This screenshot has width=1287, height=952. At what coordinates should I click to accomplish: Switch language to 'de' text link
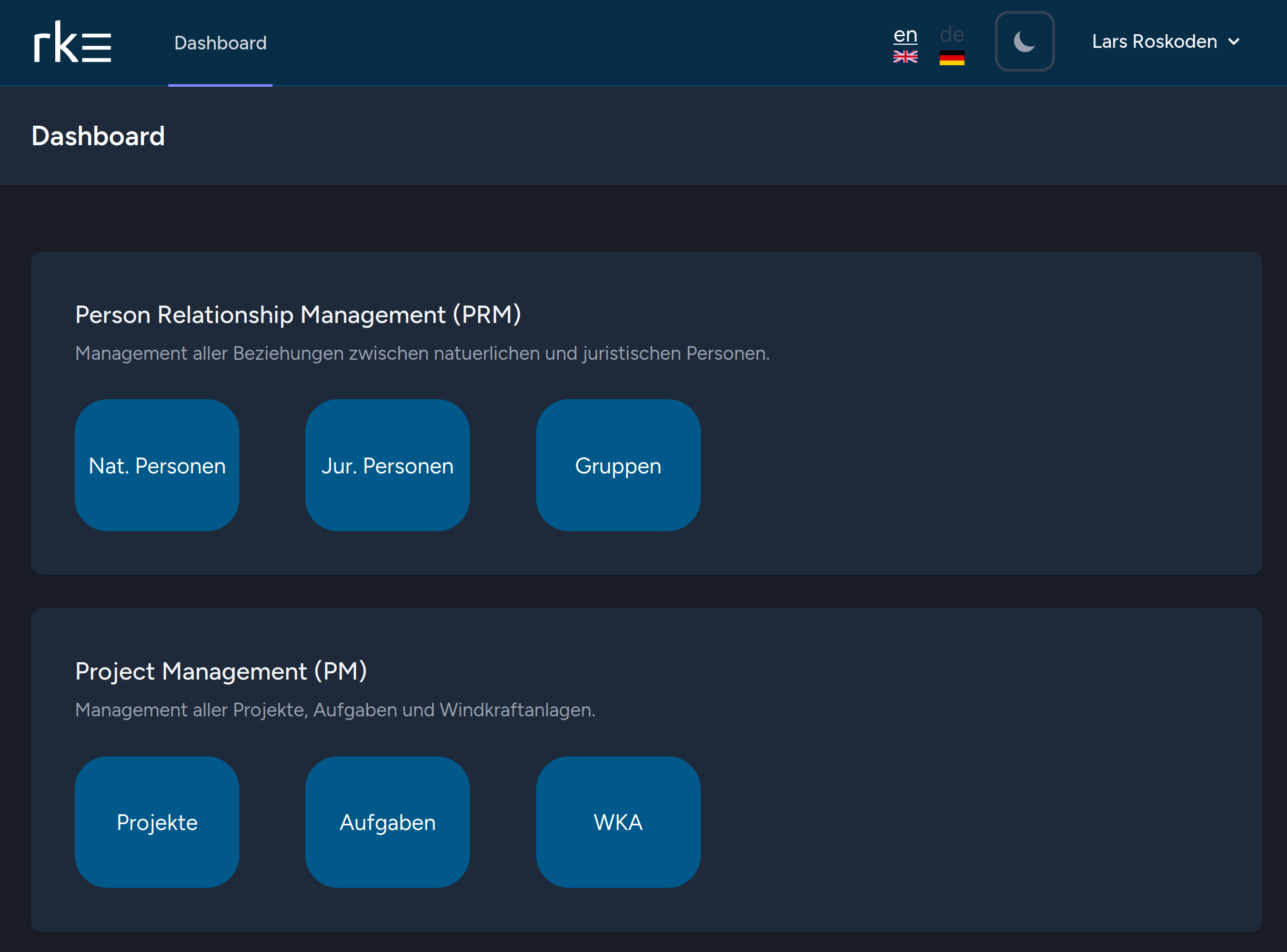coord(951,35)
